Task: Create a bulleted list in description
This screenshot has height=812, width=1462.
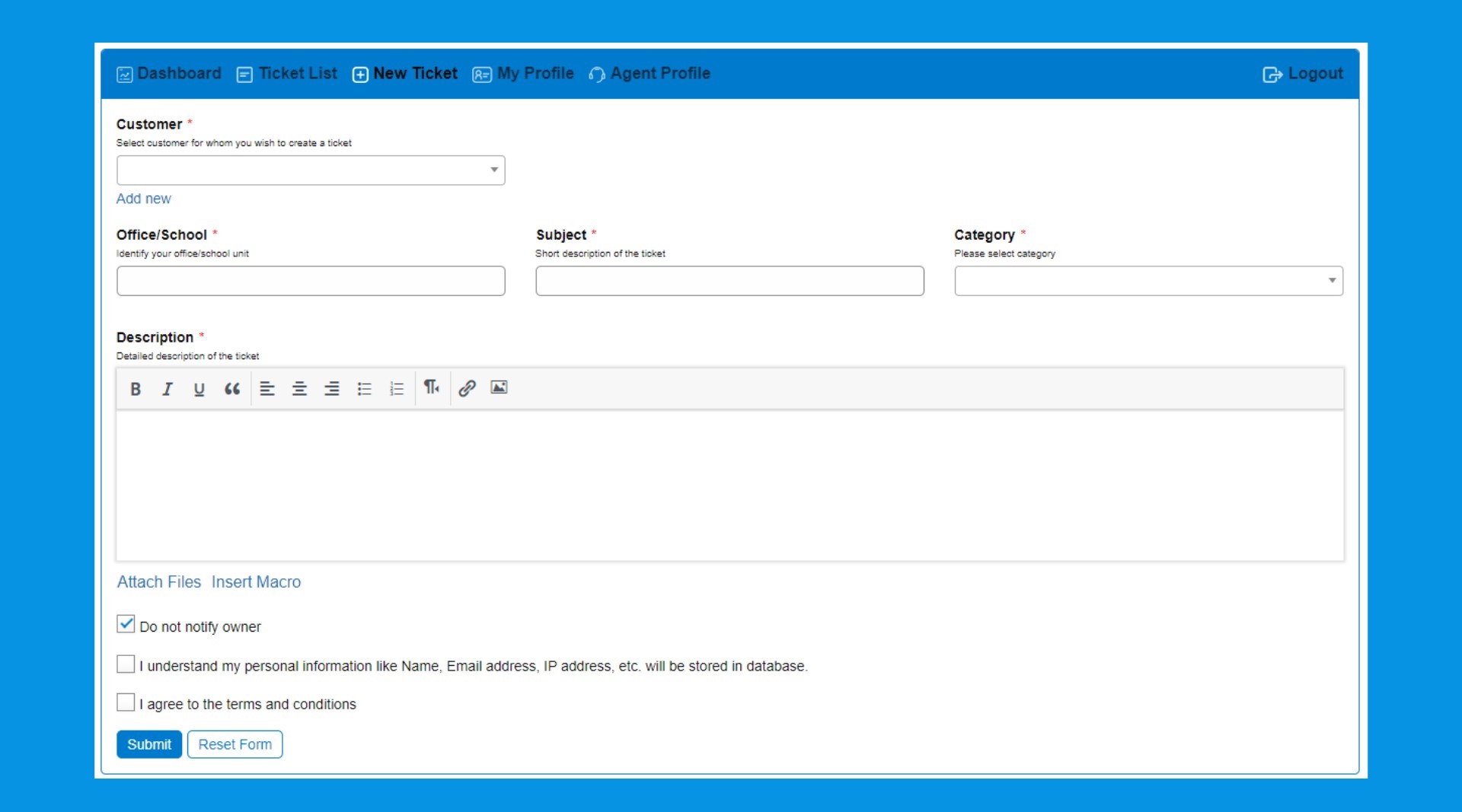Action: tap(364, 389)
